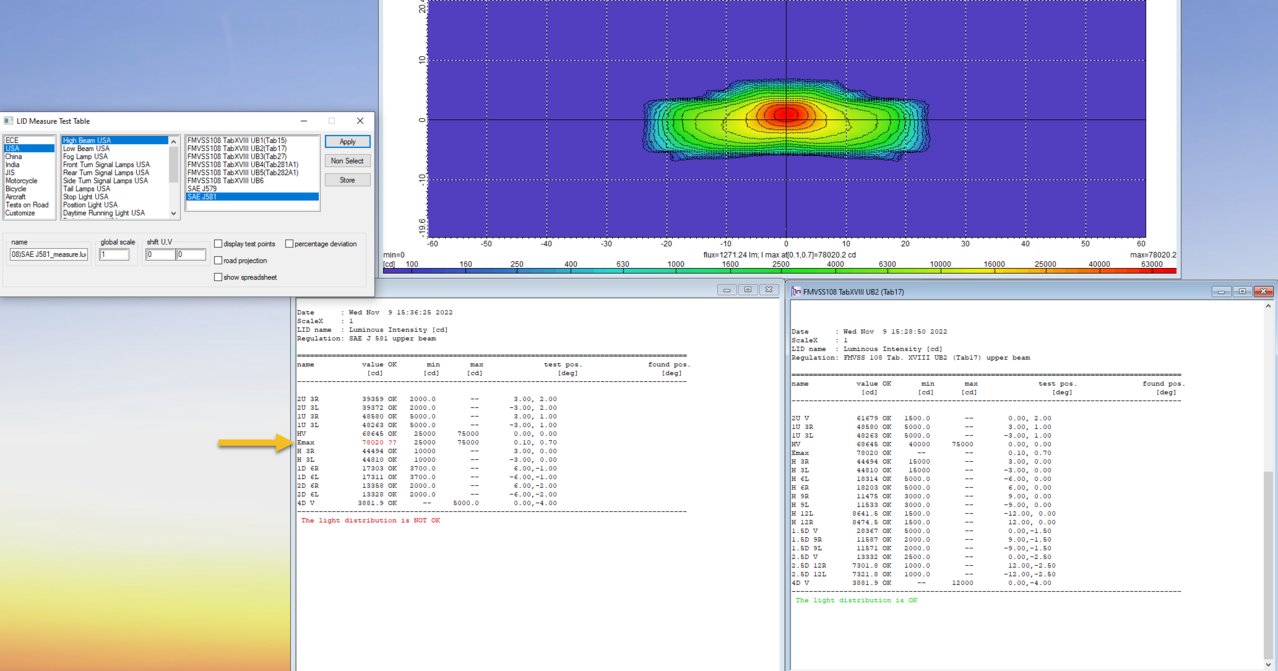Select Bicycle in the region list
The image size is (1278, 671).
pos(28,189)
